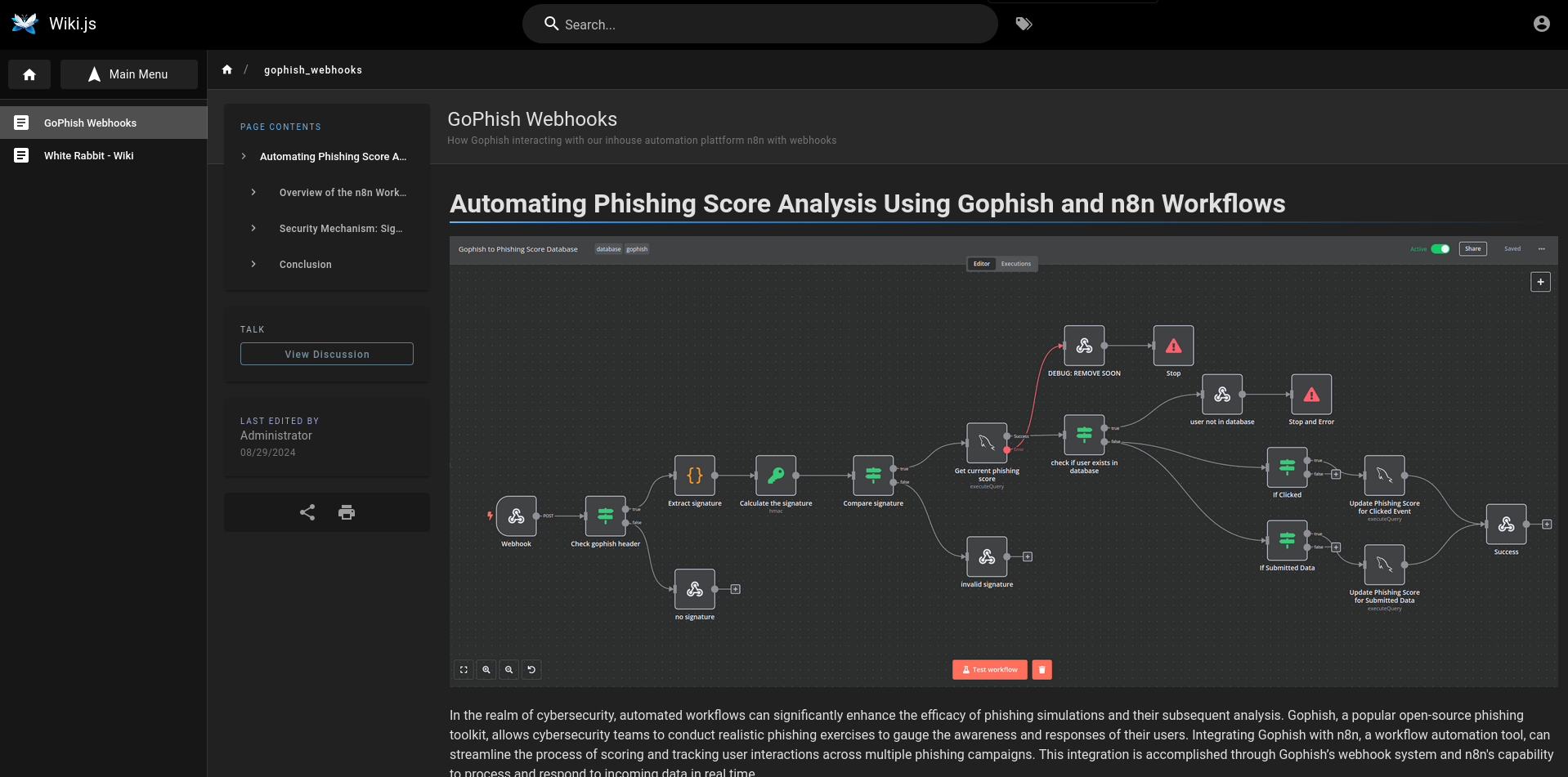This screenshot has width=1568, height=777.
Task: Open browse tags via the tag icon
Action: pos(1024,24)
